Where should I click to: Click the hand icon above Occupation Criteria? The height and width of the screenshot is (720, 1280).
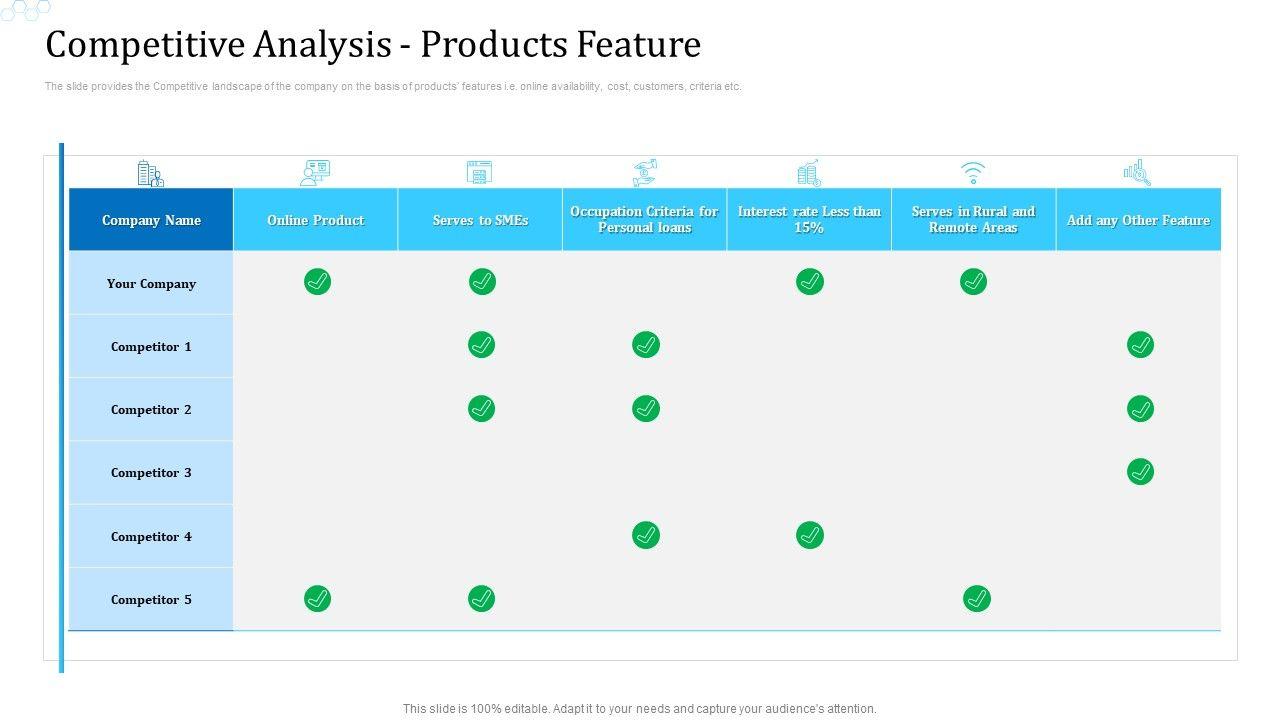pos(645,173)
